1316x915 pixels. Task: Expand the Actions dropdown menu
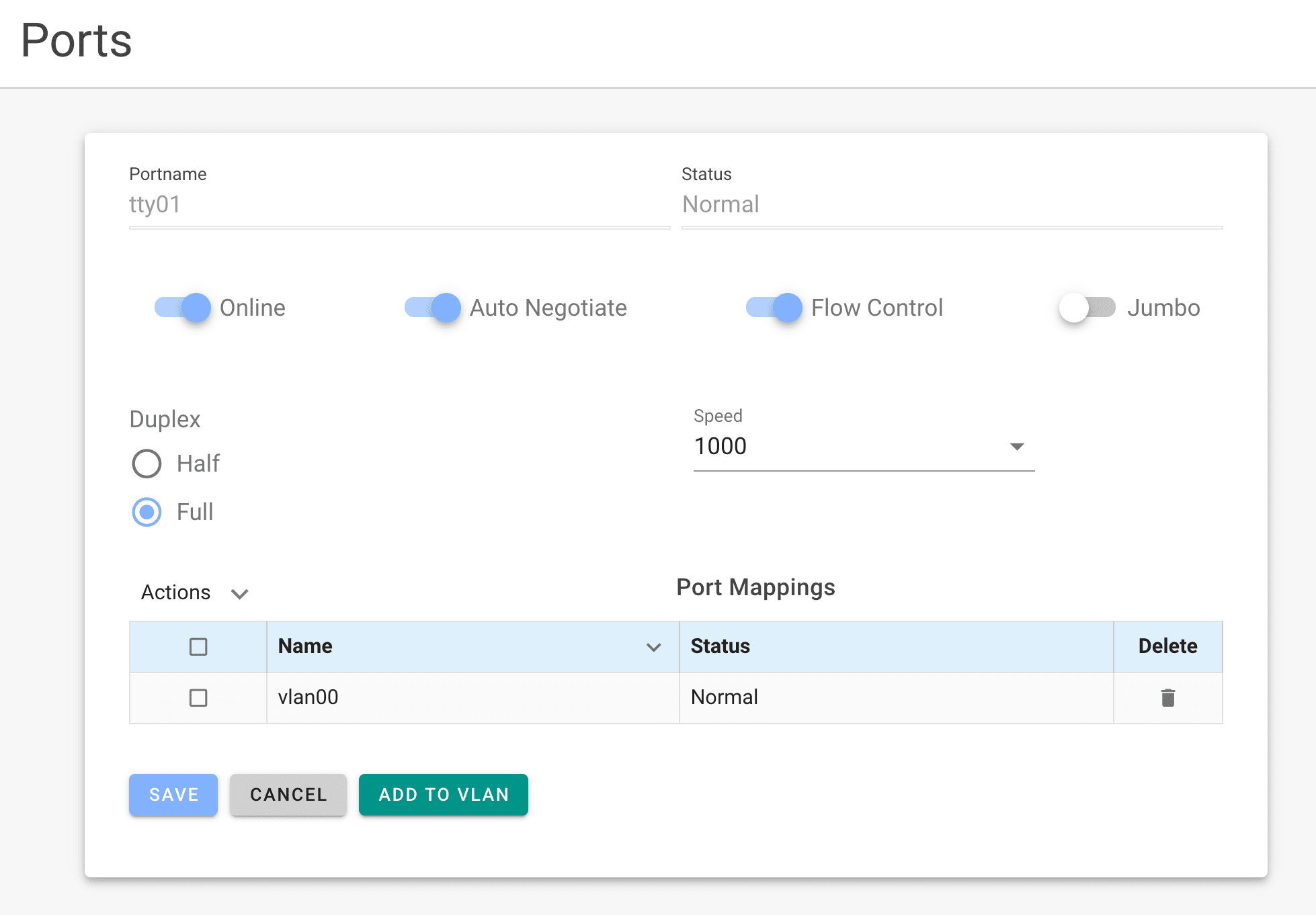[195, 593]
